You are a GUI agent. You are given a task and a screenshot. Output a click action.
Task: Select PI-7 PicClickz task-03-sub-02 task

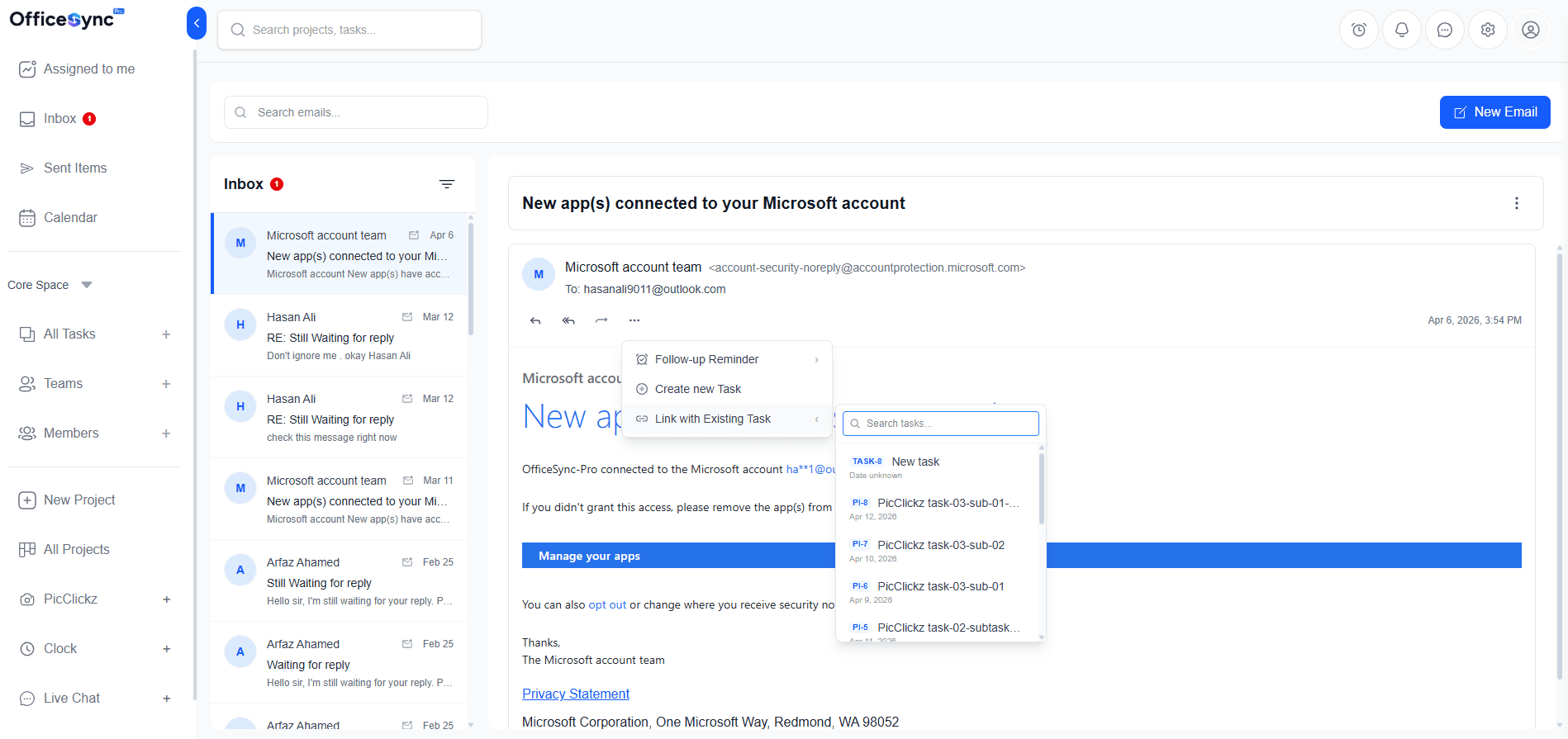coord(938,551)
